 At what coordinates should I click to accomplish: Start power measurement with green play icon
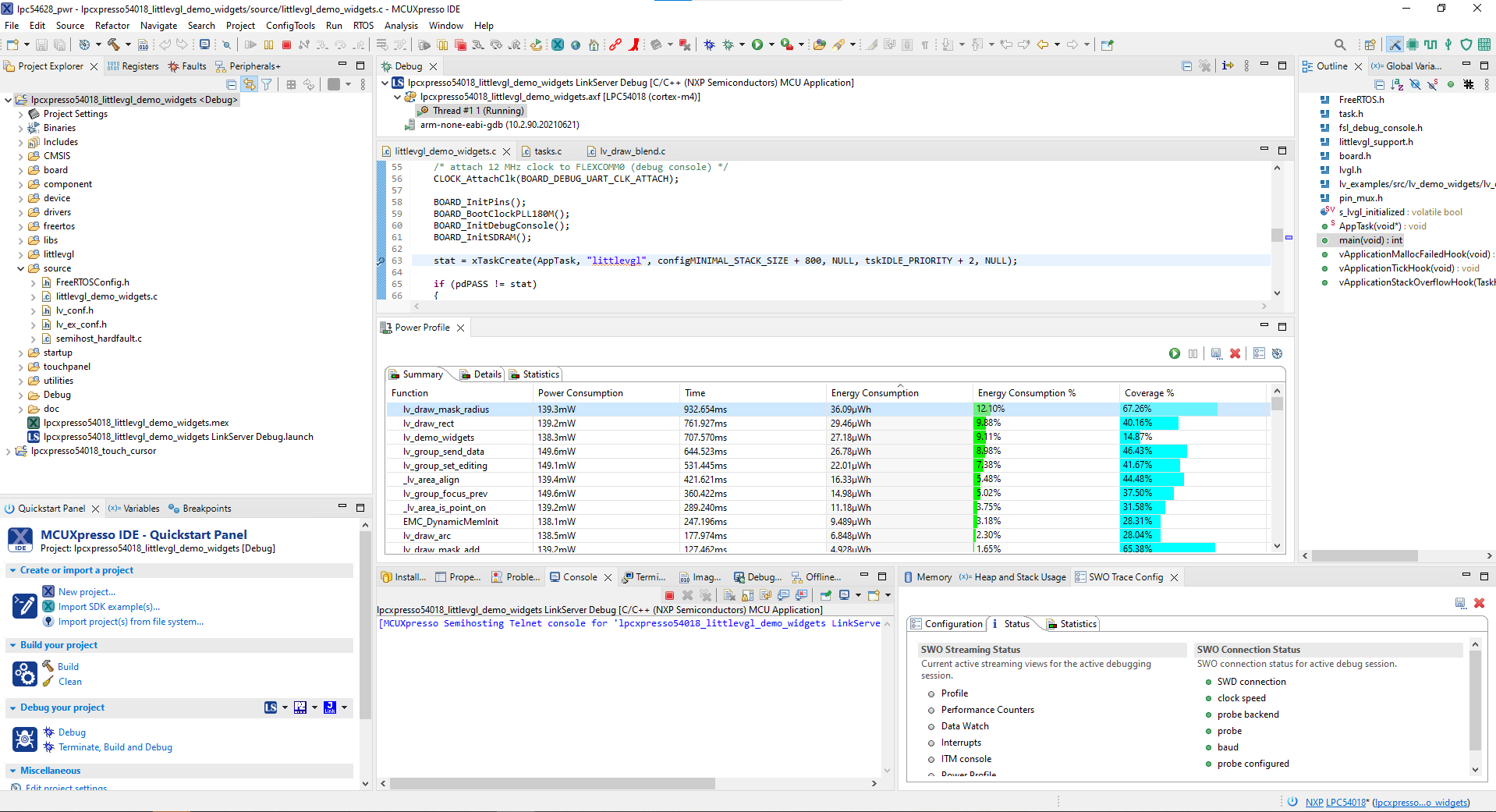[1175, 354]
